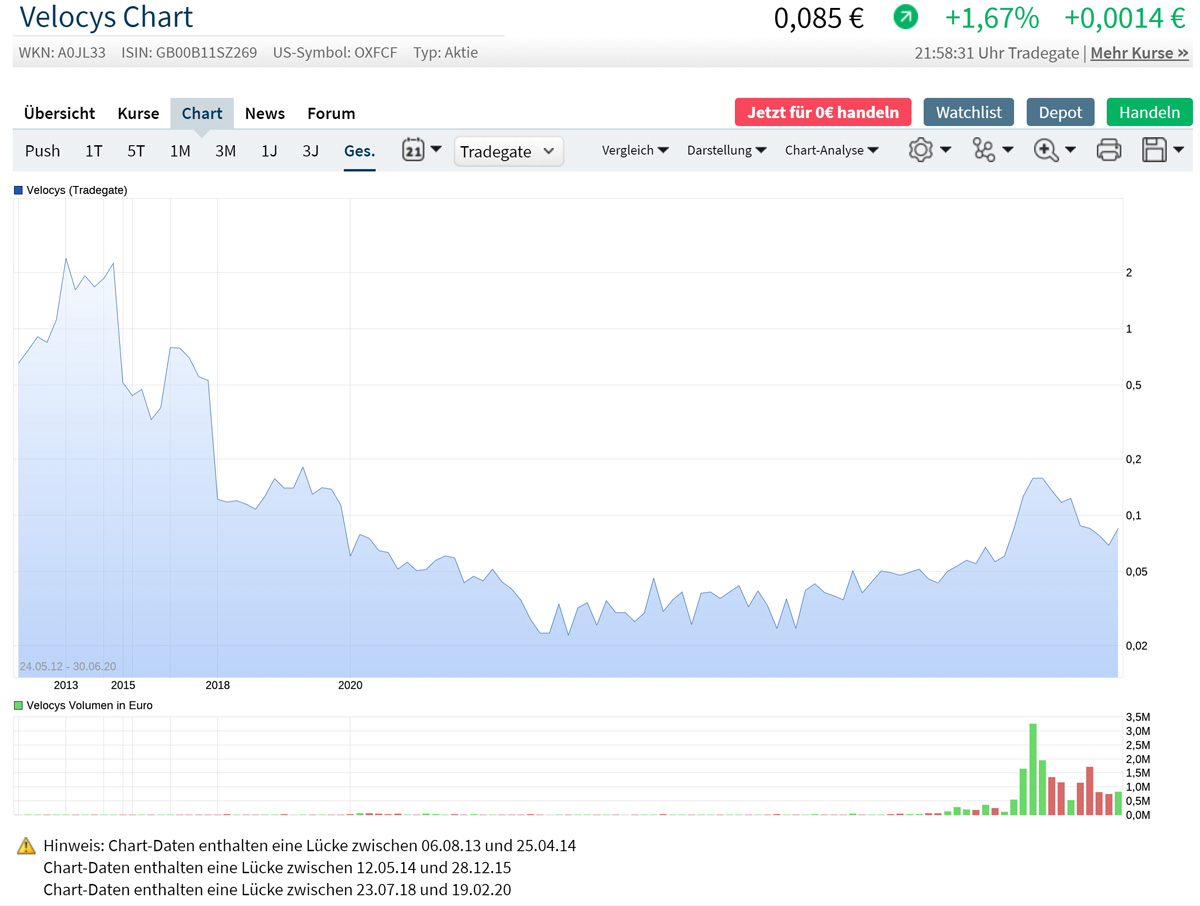Click the +0,0014 € change value

[x=1125, y=18]
